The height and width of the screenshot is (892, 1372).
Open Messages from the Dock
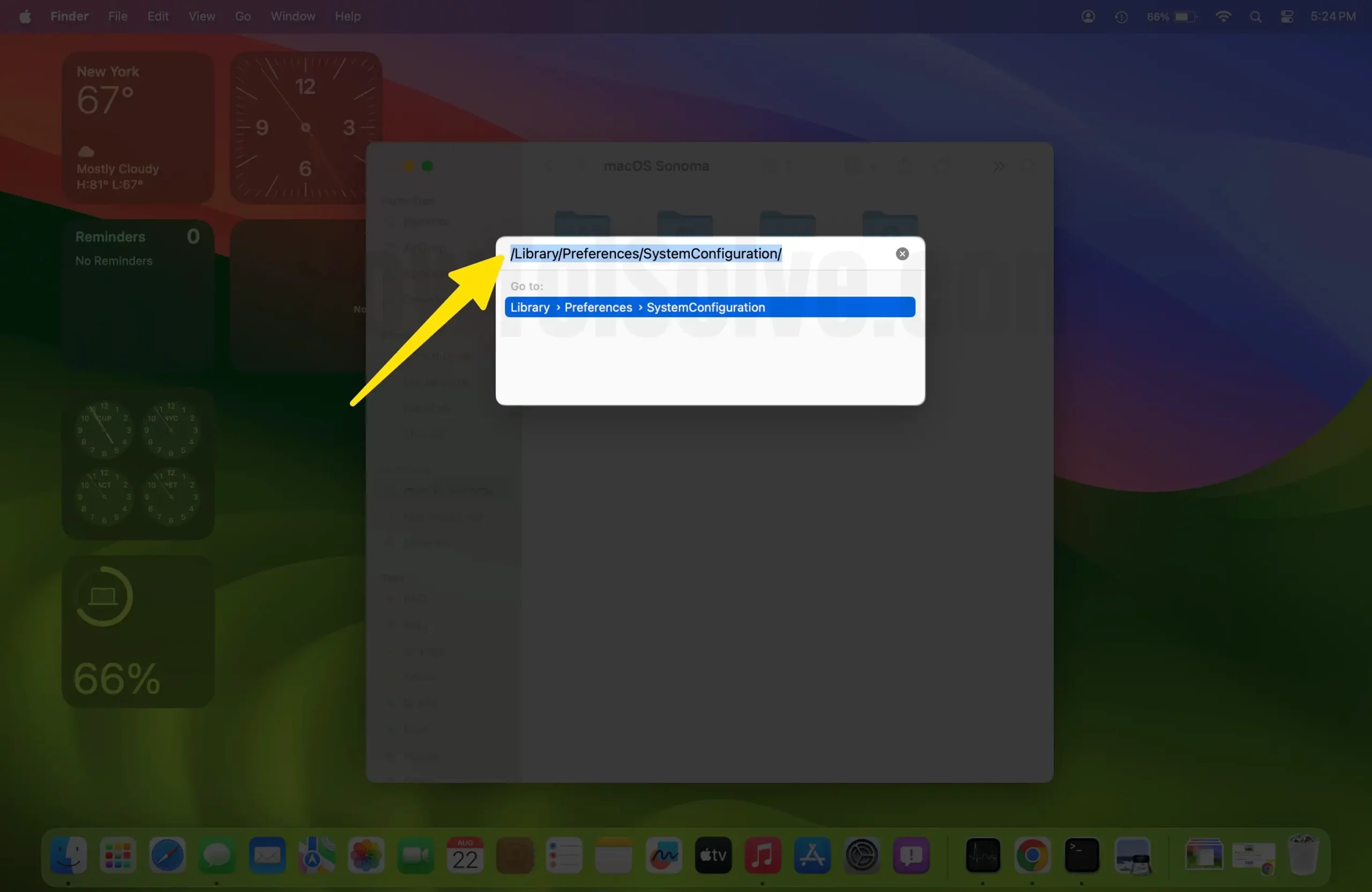pos(218,855)
